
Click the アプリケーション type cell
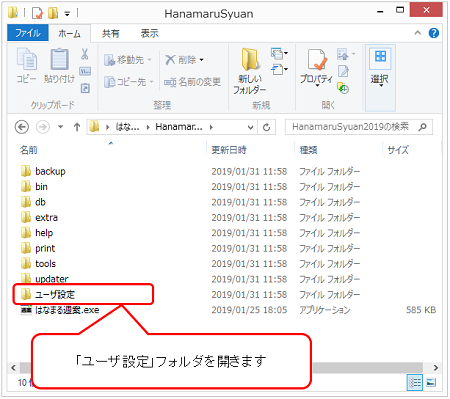click(x=324, y=310)
